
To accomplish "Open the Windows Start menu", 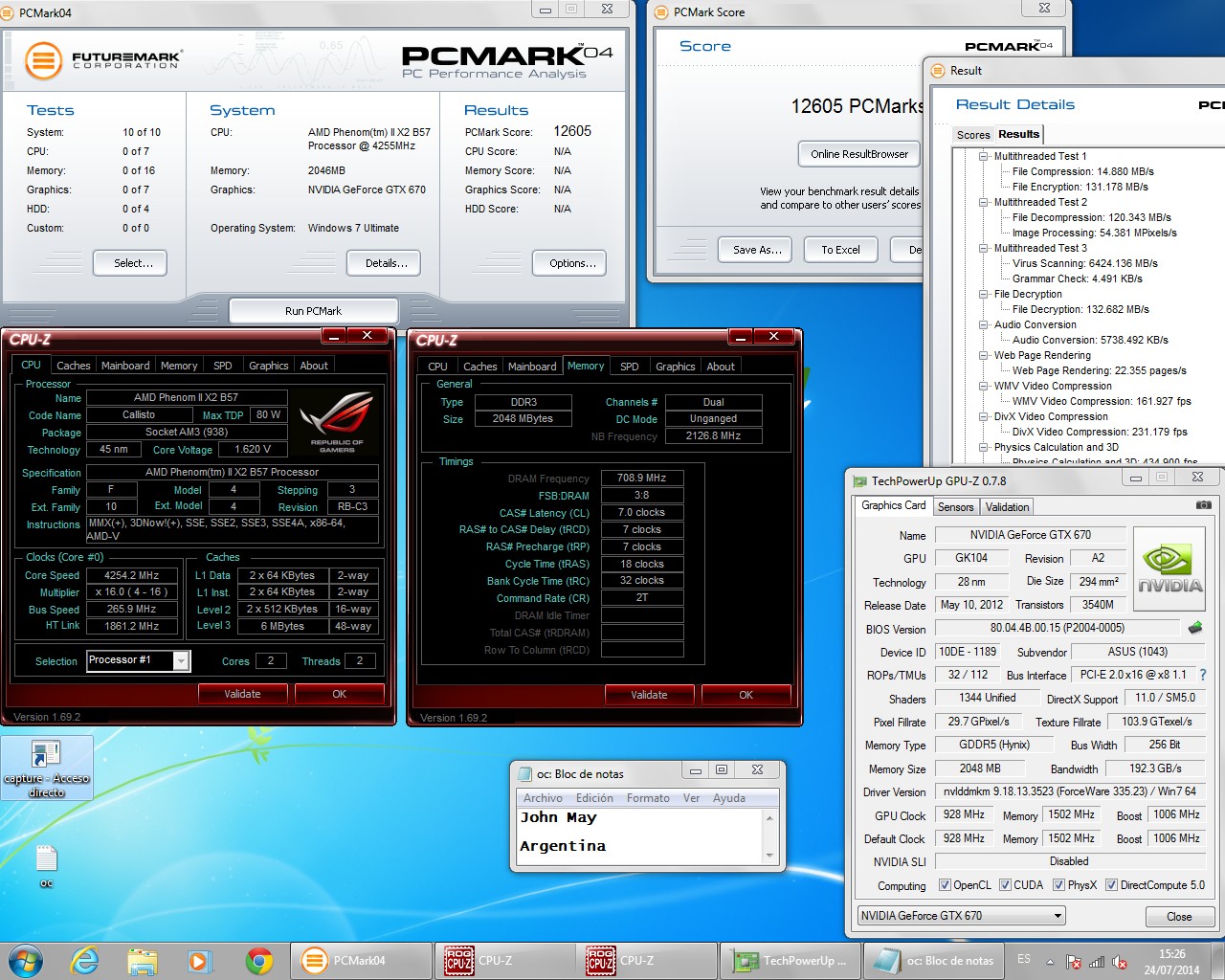I will point(25,961).
